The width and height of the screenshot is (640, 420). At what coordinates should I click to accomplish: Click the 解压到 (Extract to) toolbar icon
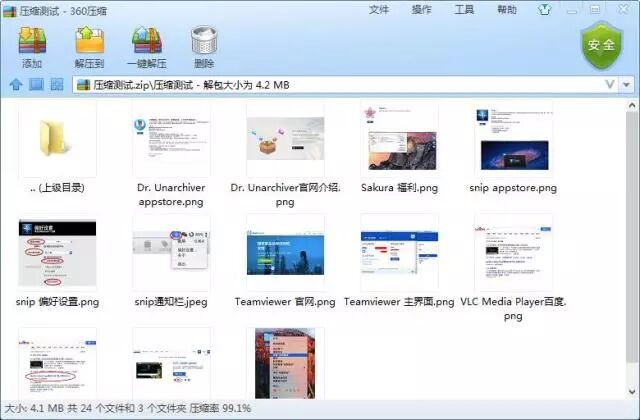[x=89, y=40]
